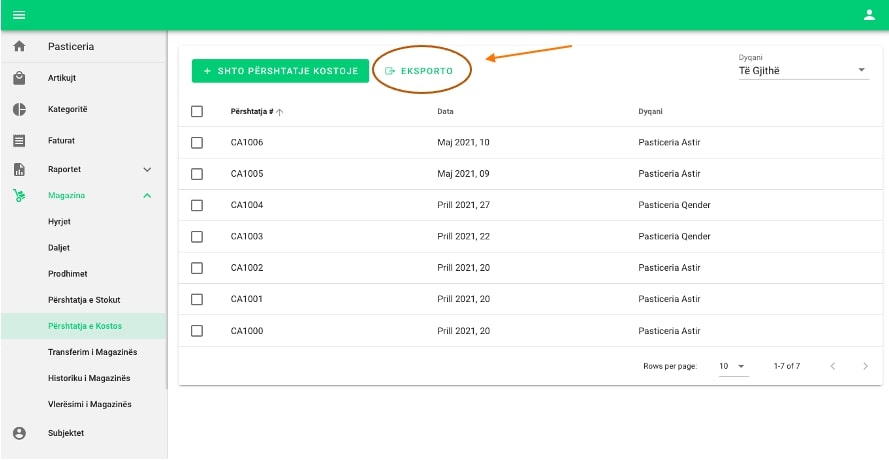Collapse the Magazina menu section
The image size is (889, 461).
click(x=147, y=195)
